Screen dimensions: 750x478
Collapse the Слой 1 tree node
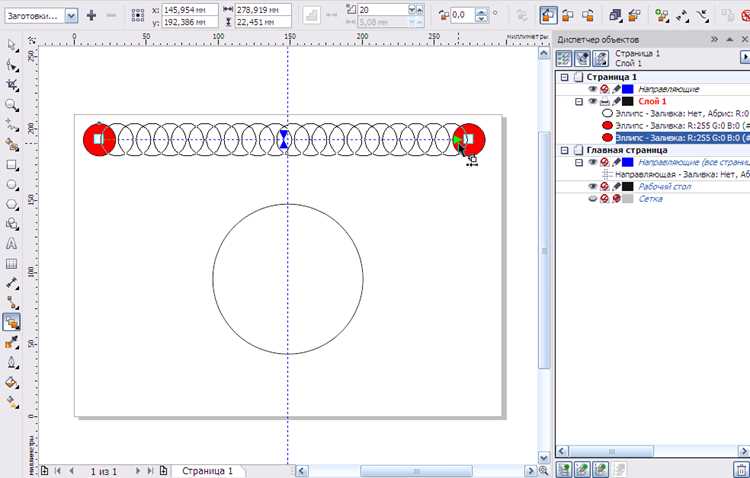579,101
